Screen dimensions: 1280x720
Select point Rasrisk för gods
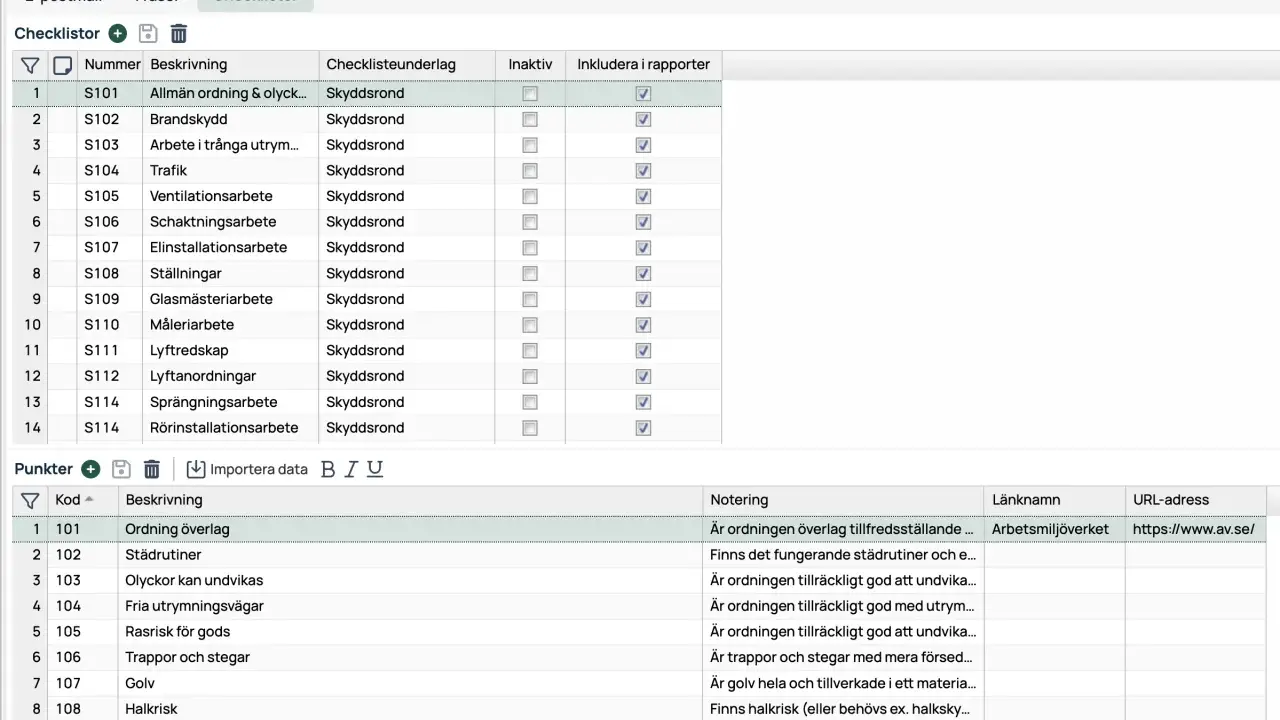(x=639, y=632)
